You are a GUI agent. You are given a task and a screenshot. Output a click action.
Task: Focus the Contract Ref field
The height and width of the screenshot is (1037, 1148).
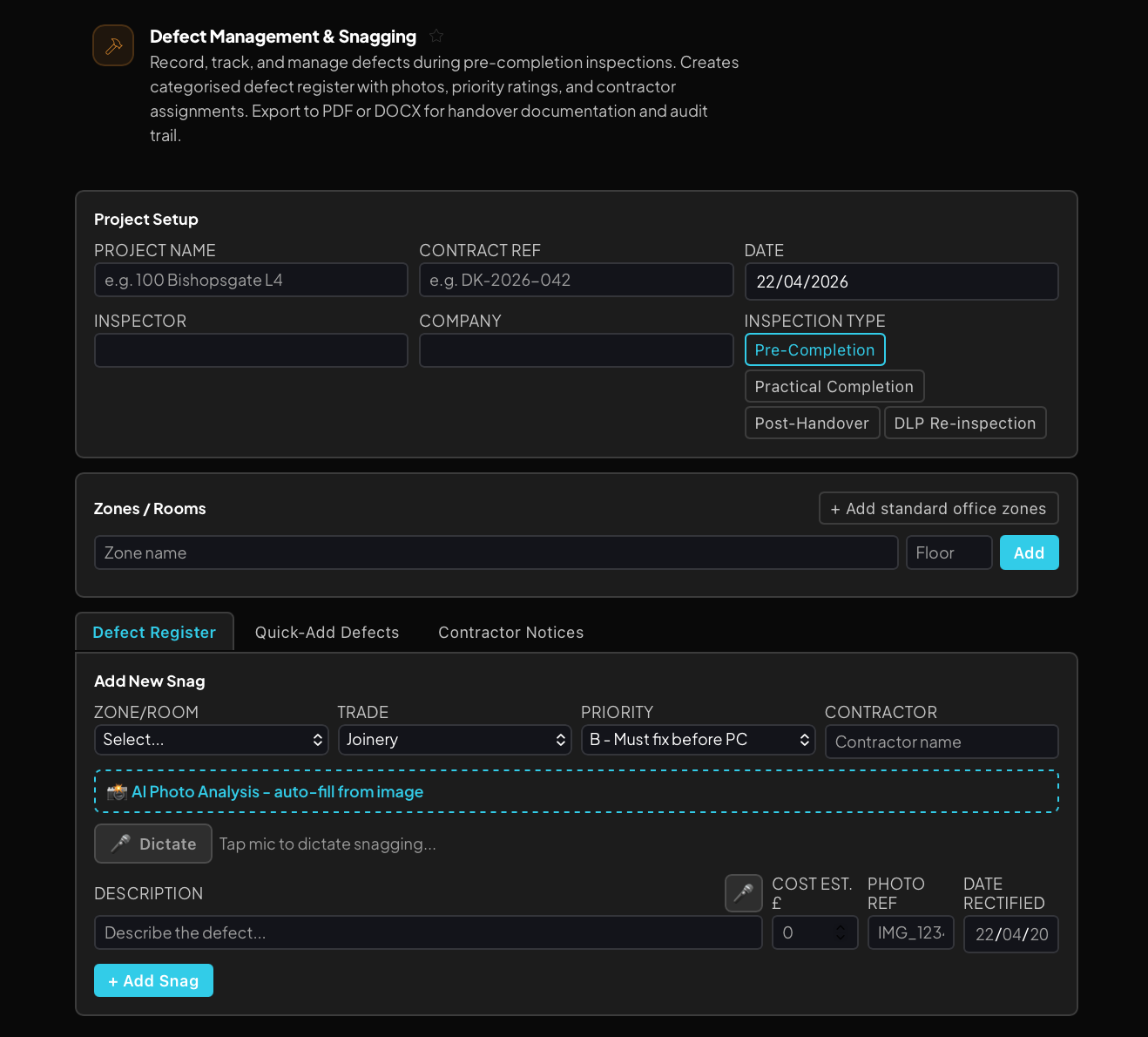pyautogui.click(x=577, y=280)
